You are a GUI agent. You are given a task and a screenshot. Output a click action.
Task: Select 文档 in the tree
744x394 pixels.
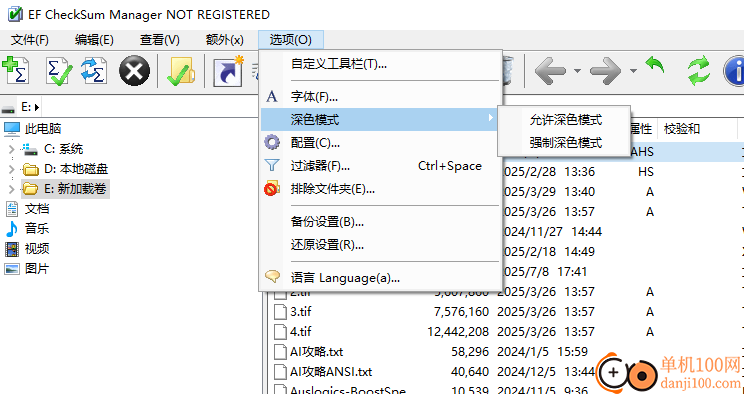(37, 209)
